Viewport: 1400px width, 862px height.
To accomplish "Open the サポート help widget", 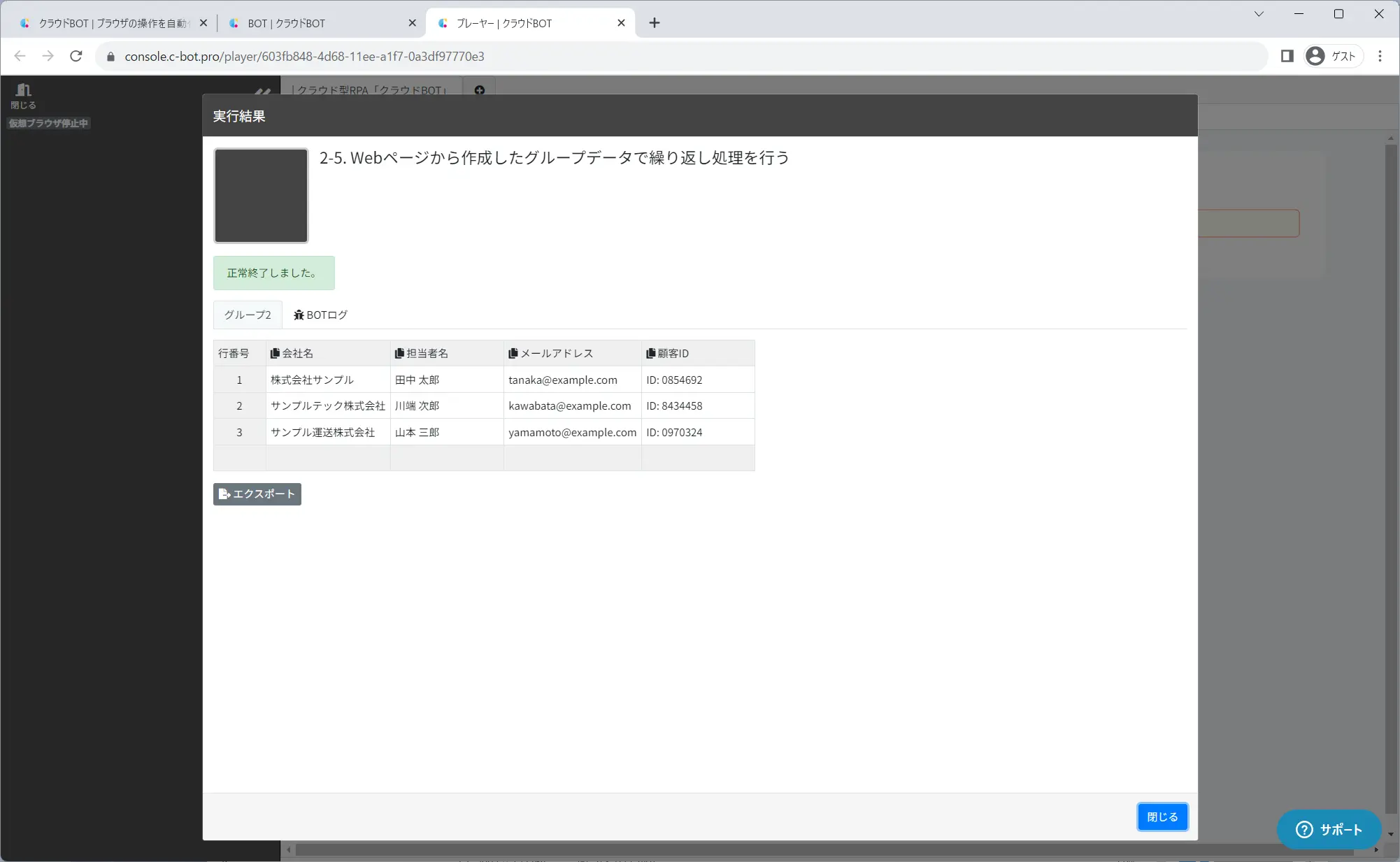I will pos(1329,830).
